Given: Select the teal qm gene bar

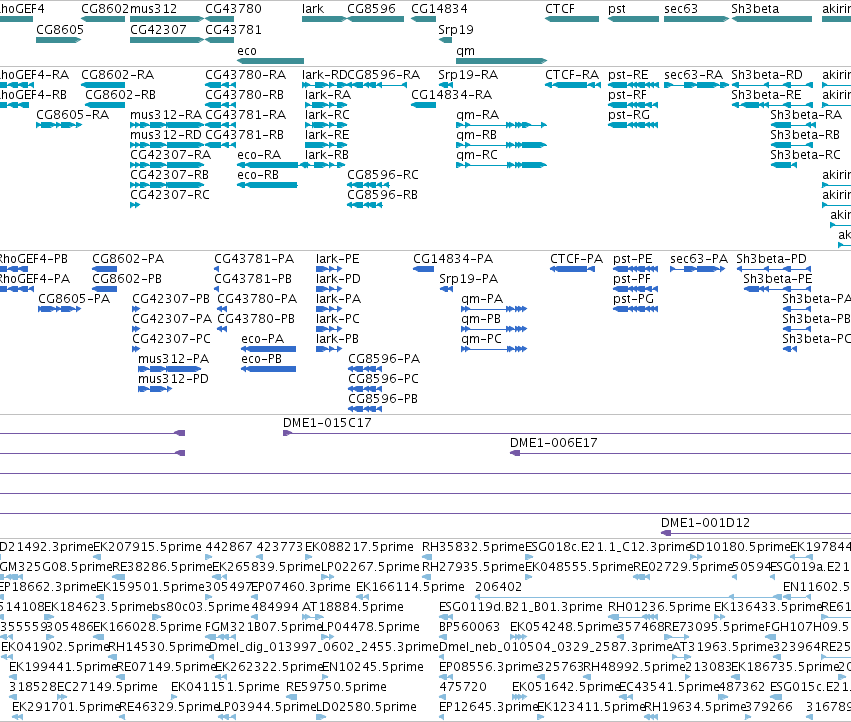Looking at the screenshot, I should pyautogui.click(x=501, y=61).
